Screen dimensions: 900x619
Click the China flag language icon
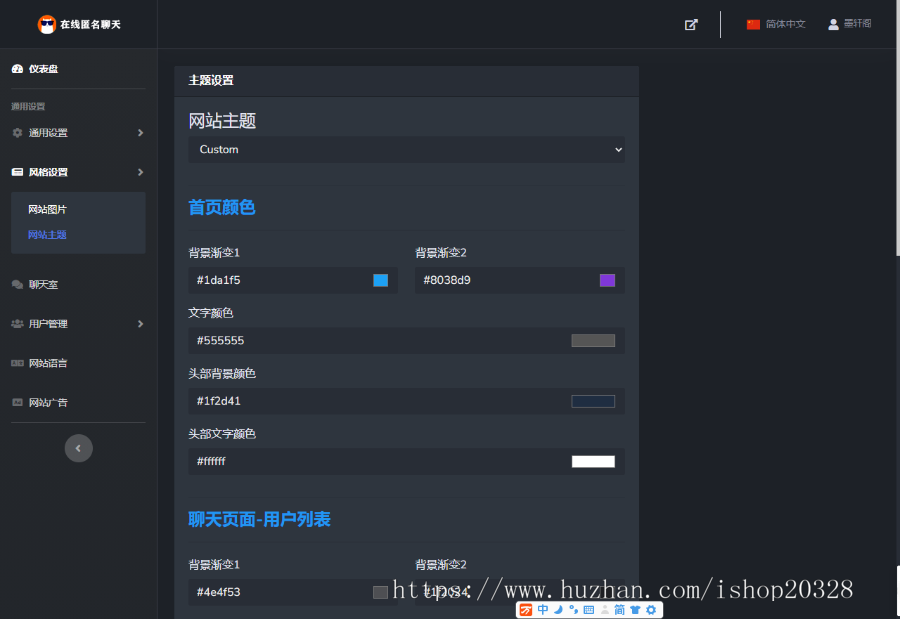pyautogui.click(x=753, y=24)
